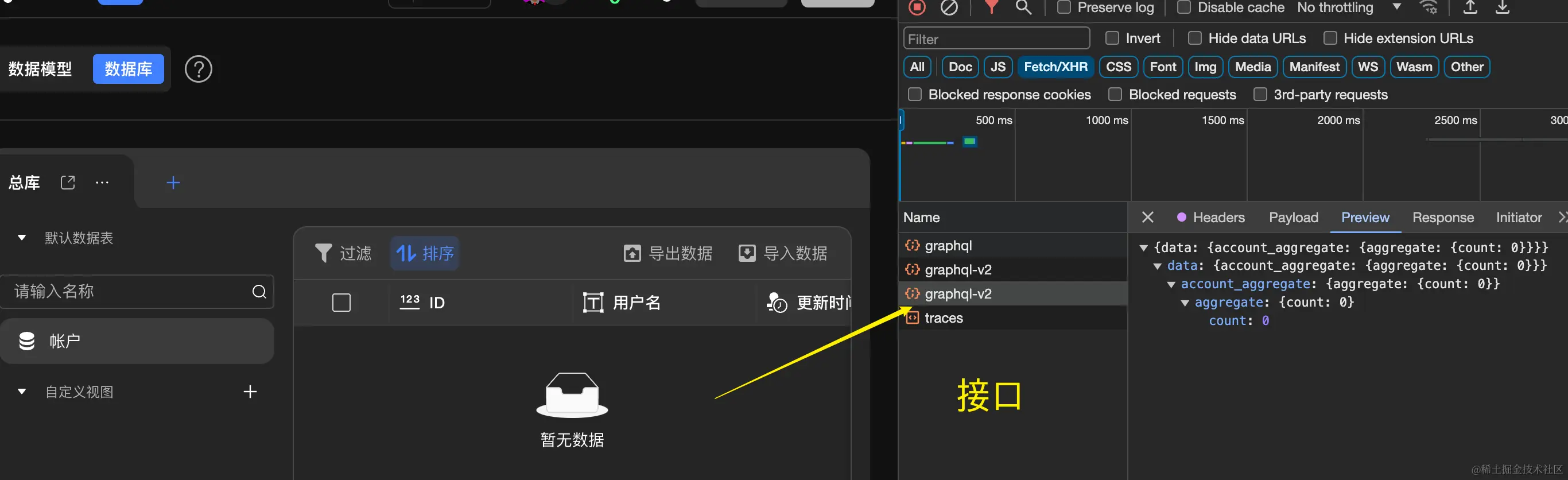Click the 过滤 filter funnel icon
Screen dimensions: 1568x480
[323, 253]
